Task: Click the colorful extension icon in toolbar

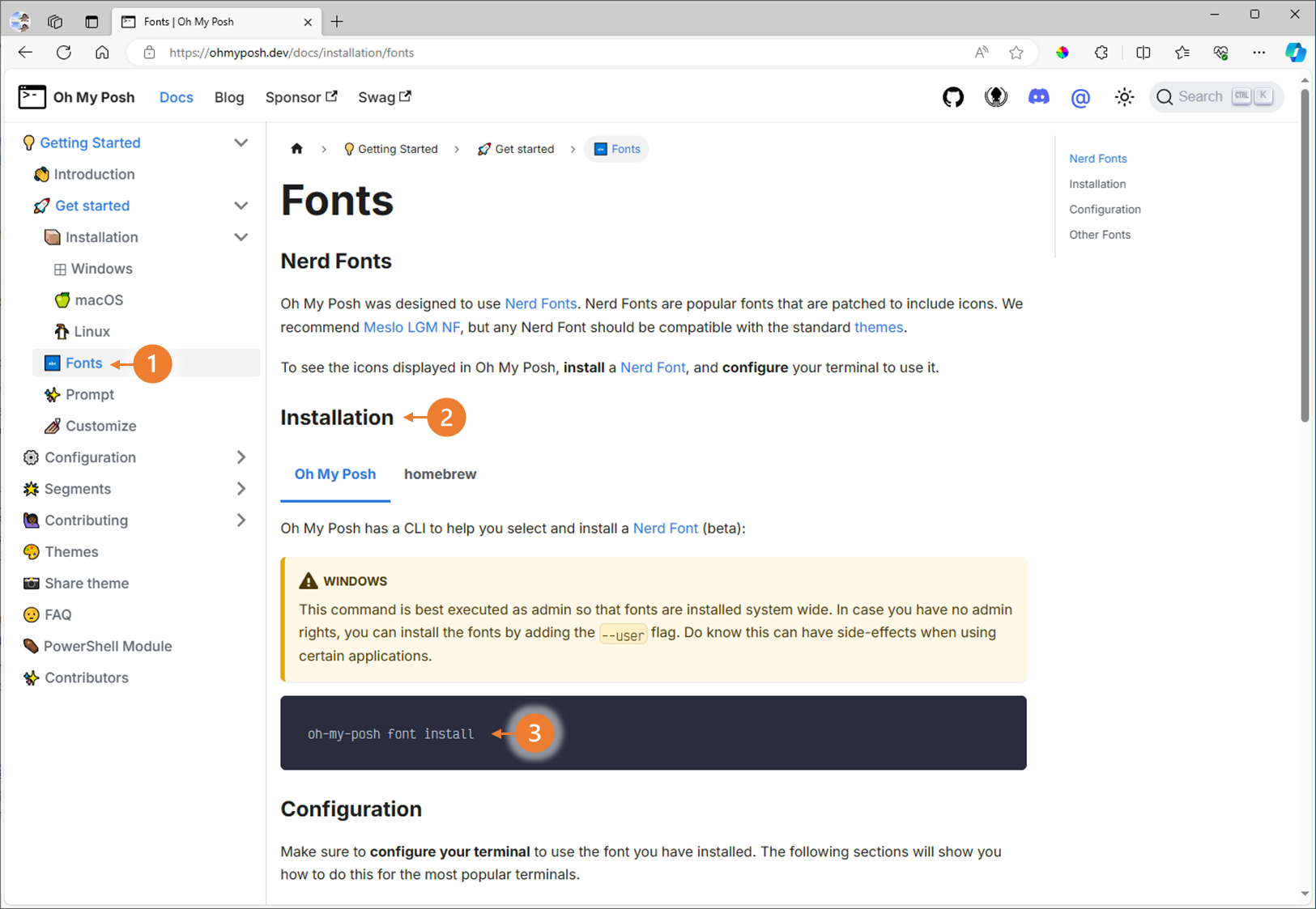Action: (x=1063, y=53)
